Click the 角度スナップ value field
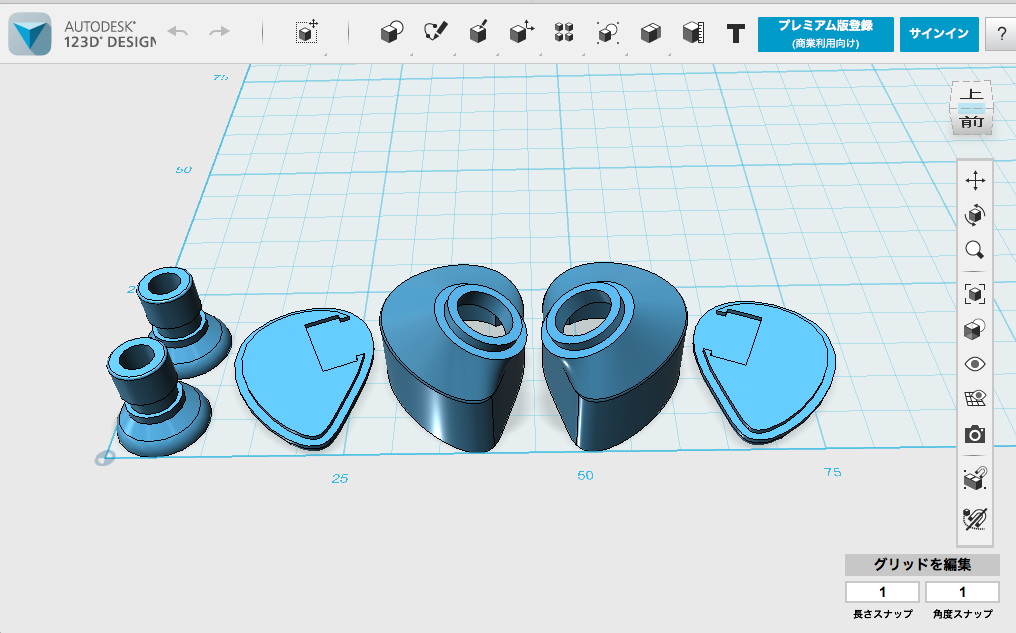Viewport: 1016px width, 633px height. pos(962,592)
